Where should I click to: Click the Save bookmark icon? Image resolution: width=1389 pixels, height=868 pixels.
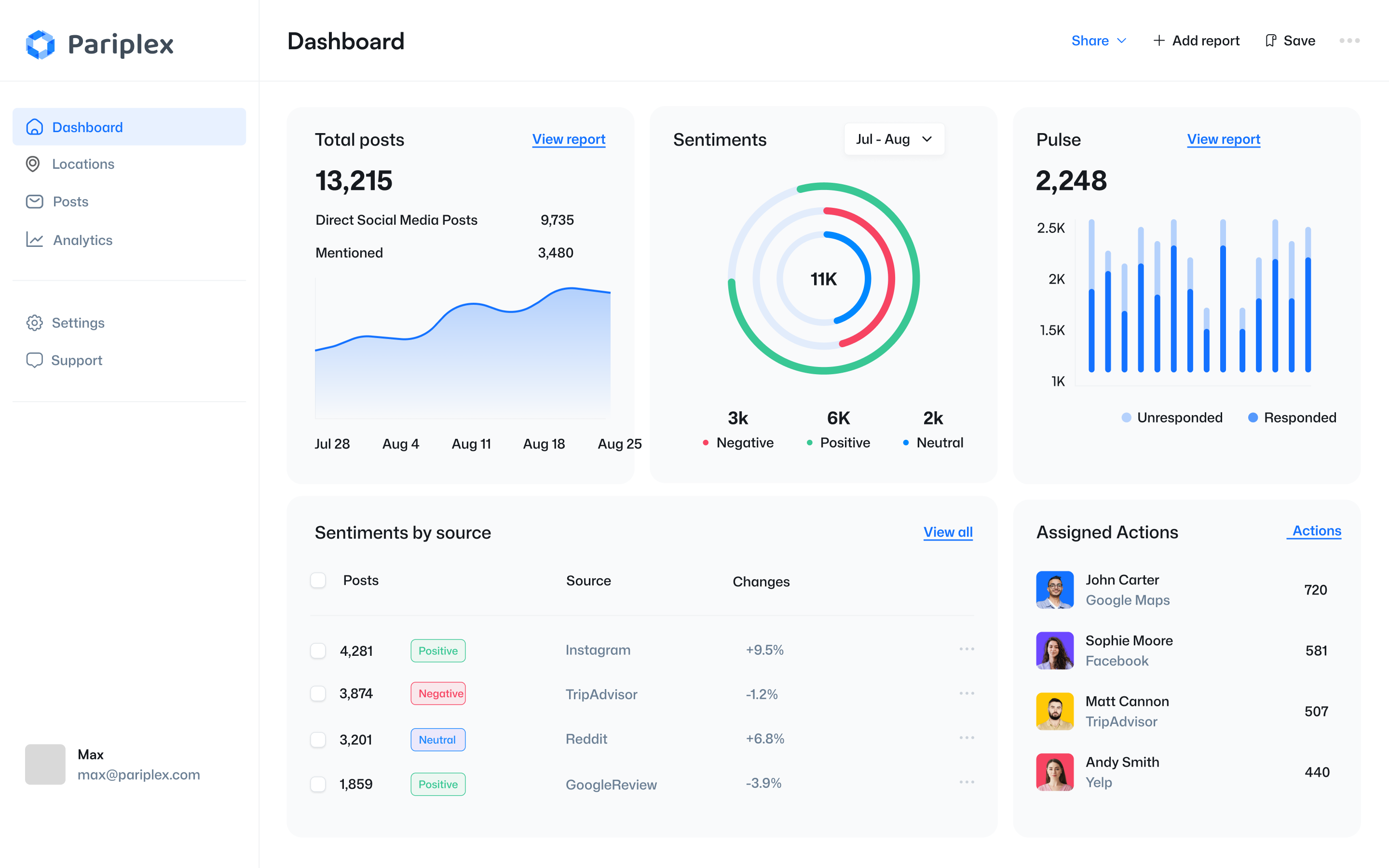tap(1271, 41)
